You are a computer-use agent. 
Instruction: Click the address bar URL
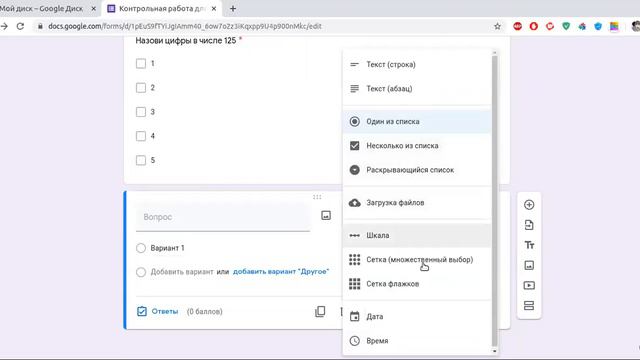click(185, 26)
